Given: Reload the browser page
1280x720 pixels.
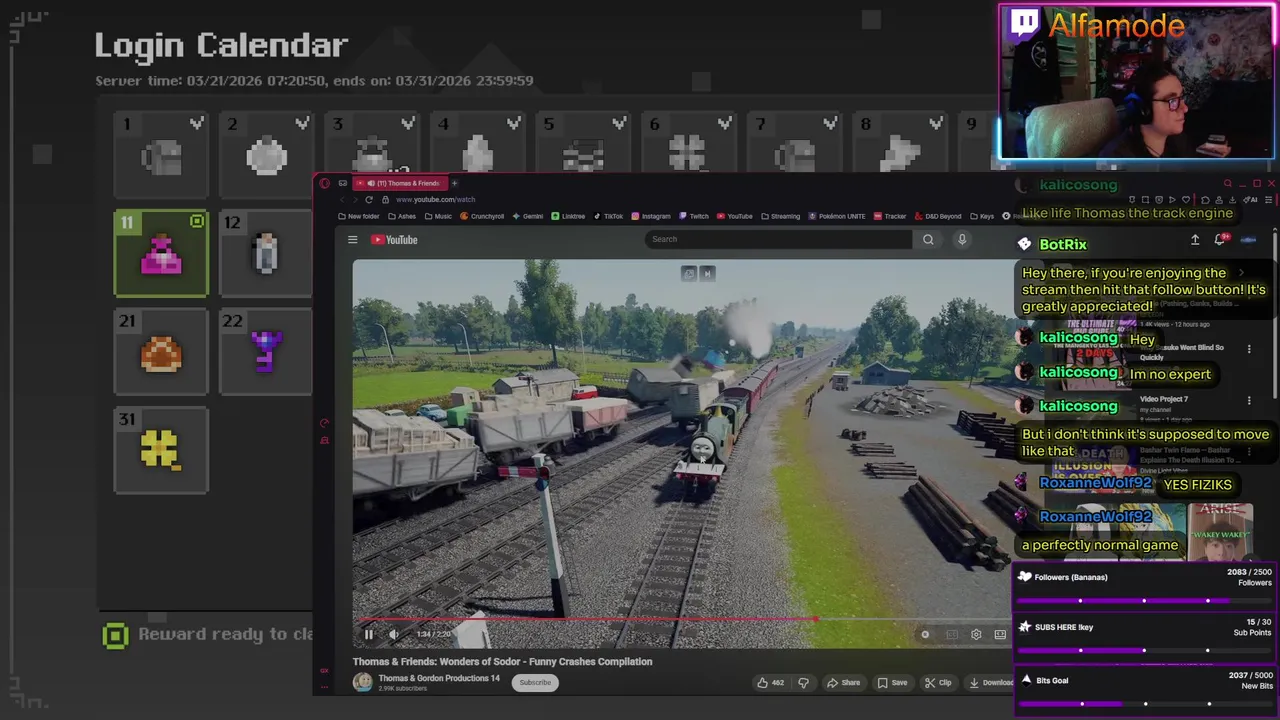Looking at the screenshot, I should pyautogui.click(x=369, y=199).
